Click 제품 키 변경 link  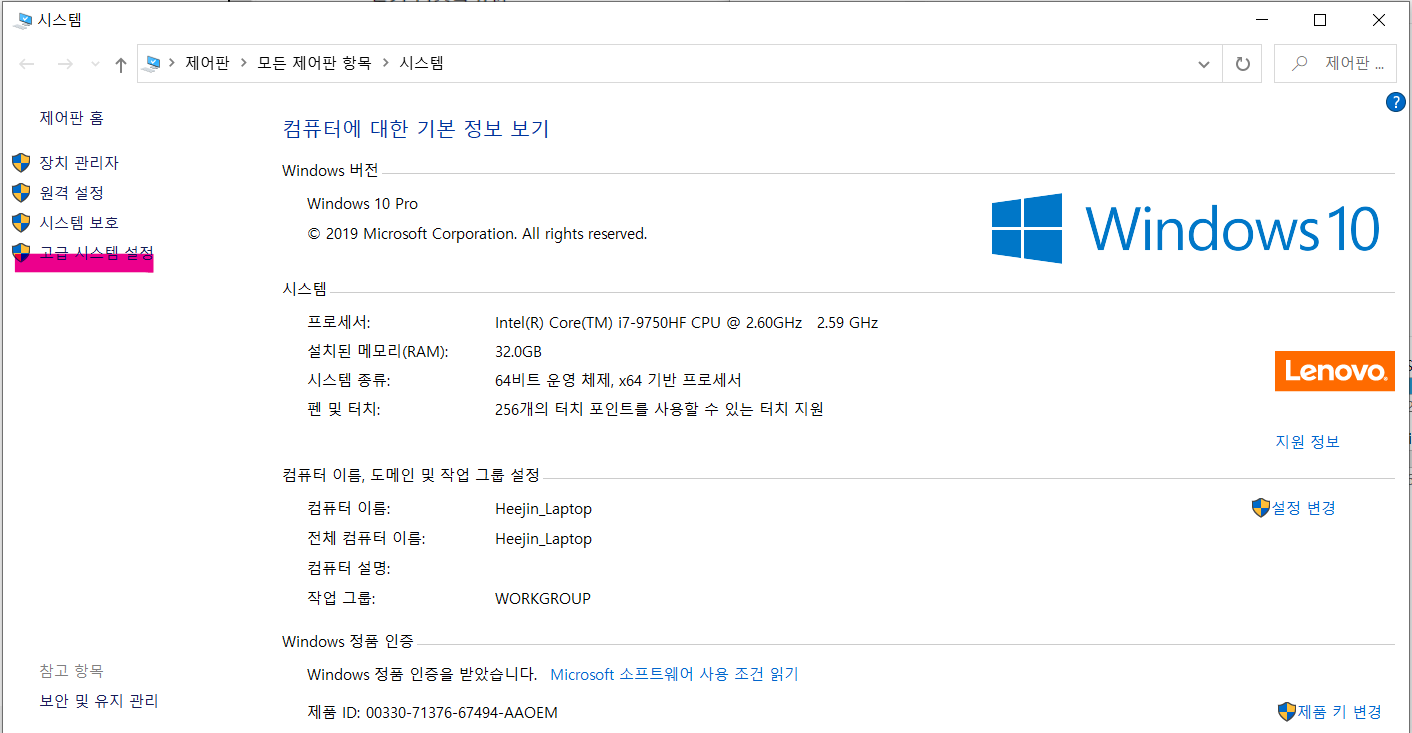click(x=1340, y=712)
